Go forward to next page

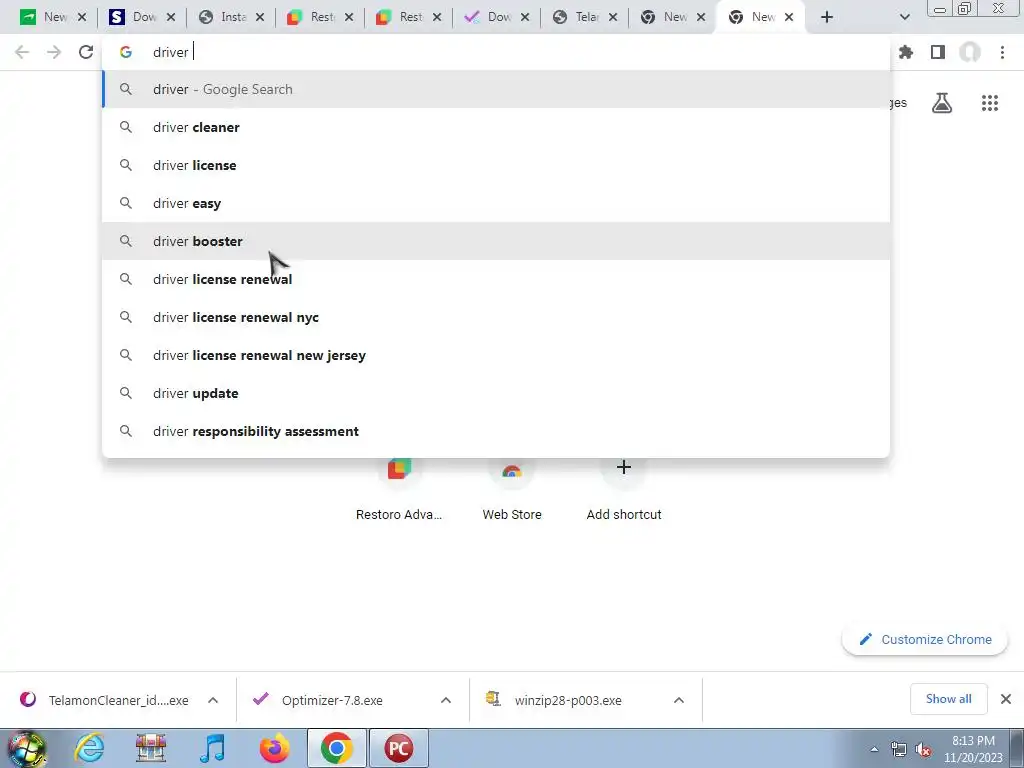pyautogui.click(x=54, y=52)
